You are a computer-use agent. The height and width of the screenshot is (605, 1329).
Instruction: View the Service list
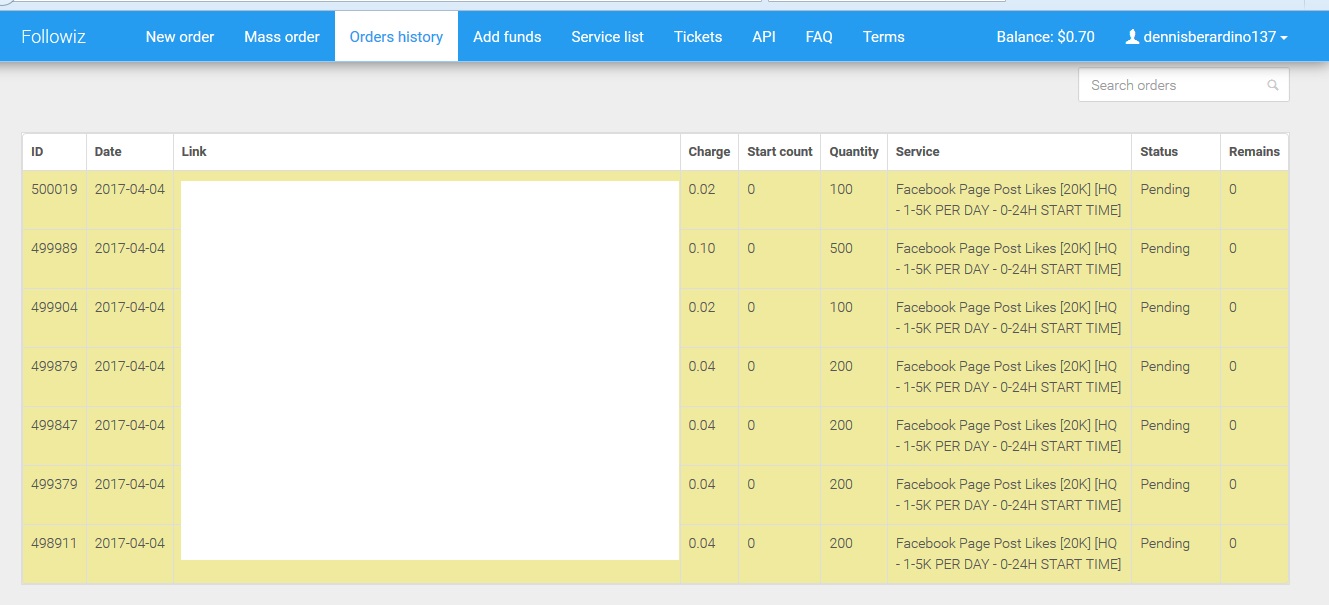[x=607, y=37]
